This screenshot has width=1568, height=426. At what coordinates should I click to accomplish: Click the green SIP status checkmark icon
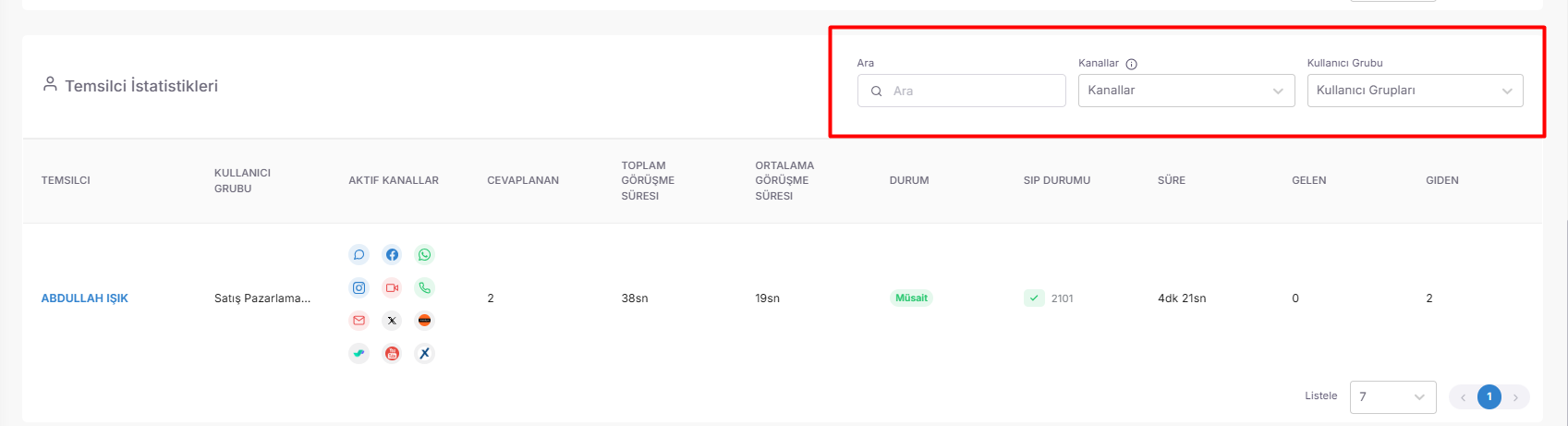point(1034,298)
